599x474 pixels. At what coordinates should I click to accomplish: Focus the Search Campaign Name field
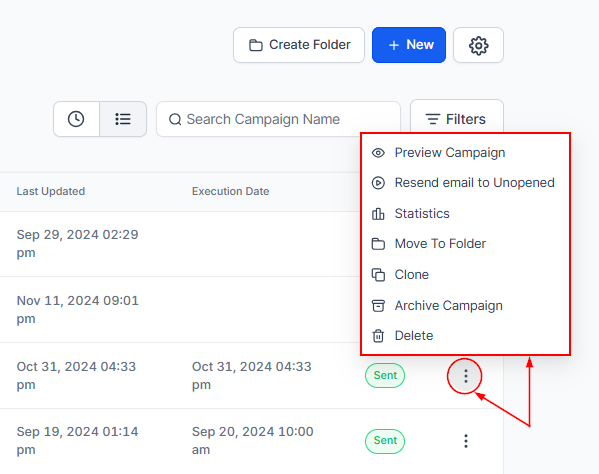click(278, 119)
